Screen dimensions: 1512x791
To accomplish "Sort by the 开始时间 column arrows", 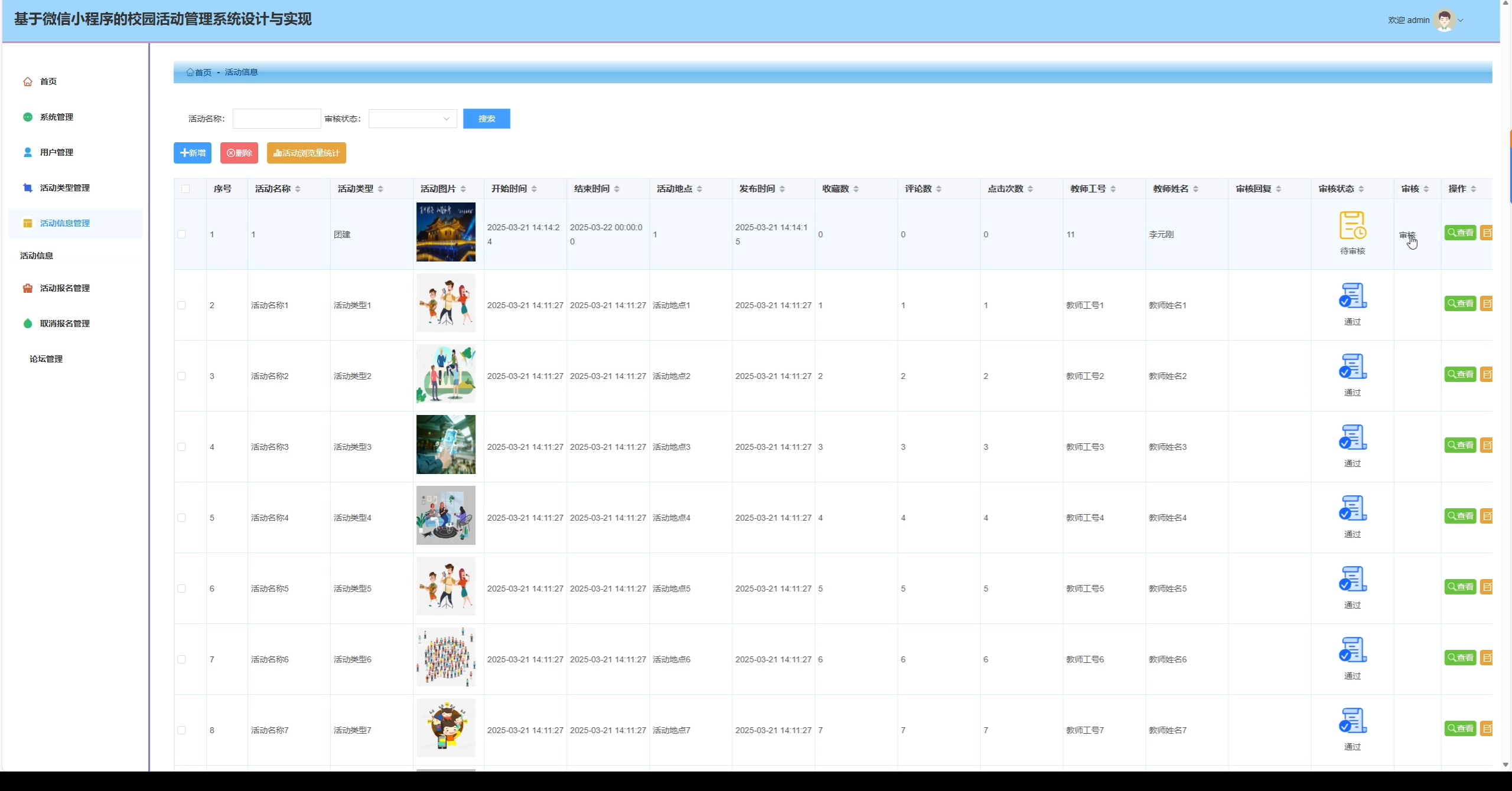I will [534, 189].
